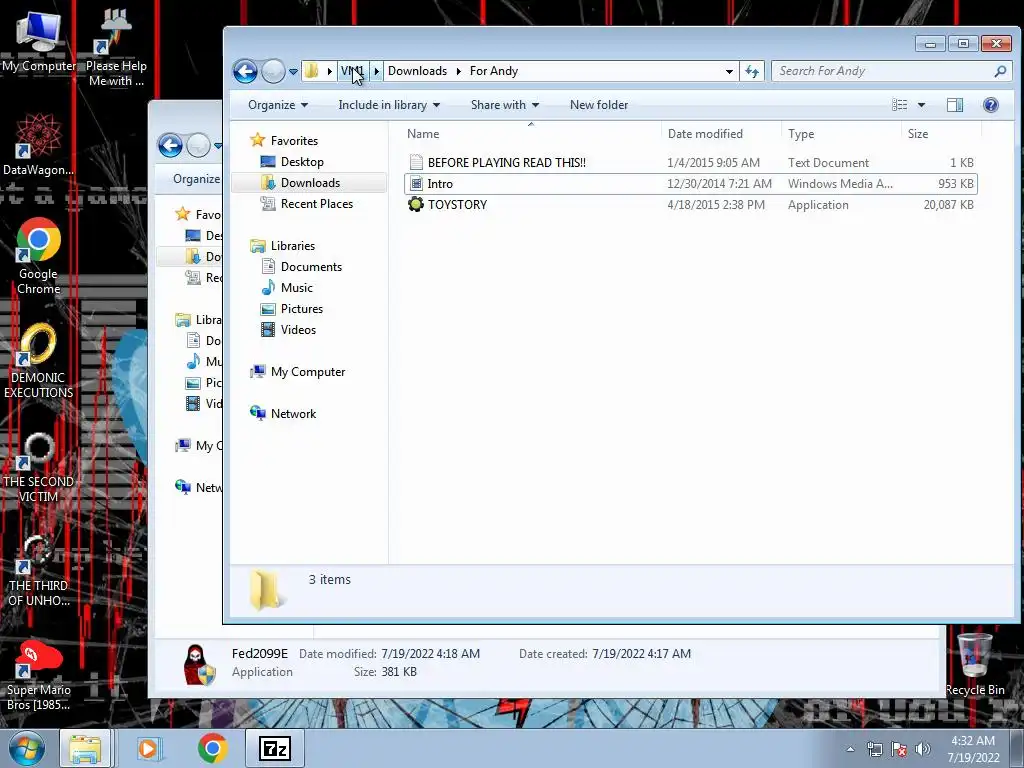This screenshot has width=1024, height=768.
Task: Refresh the For Andy folder view
Action: tap(752, 71)
